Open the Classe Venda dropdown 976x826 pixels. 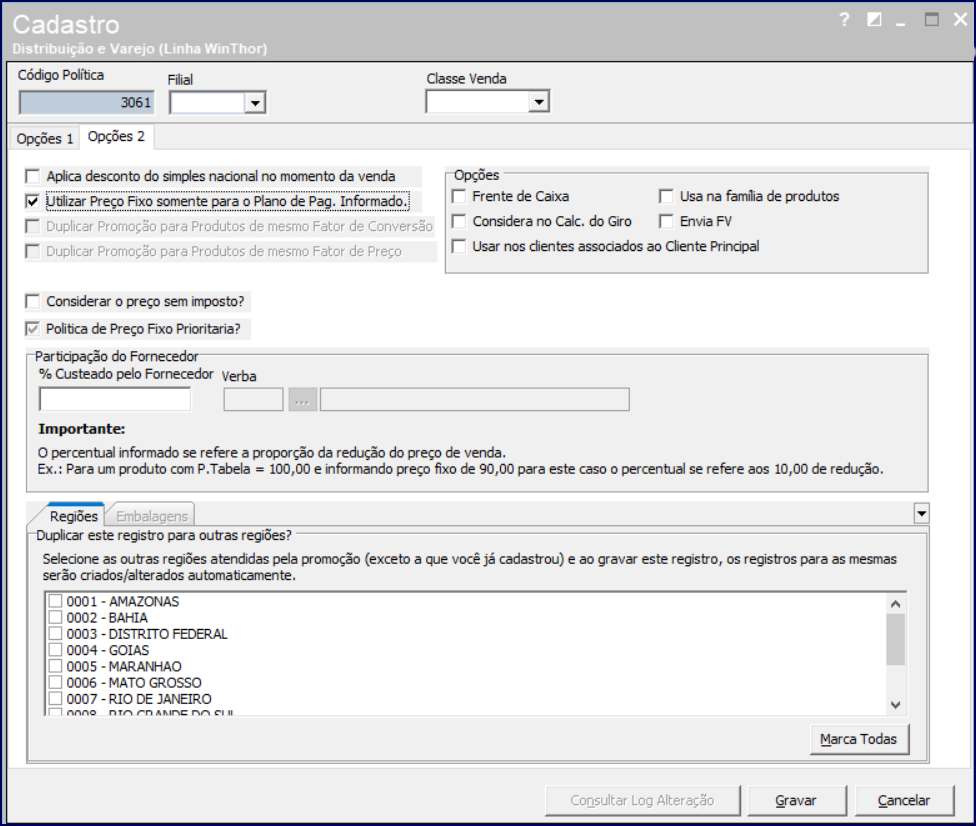pos(538,102)
